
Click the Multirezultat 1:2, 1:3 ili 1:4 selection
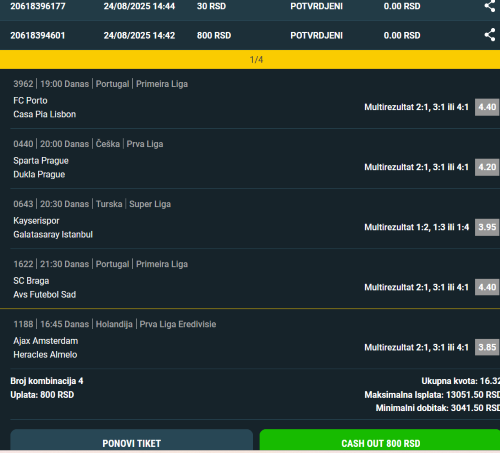tap(416, 227)
